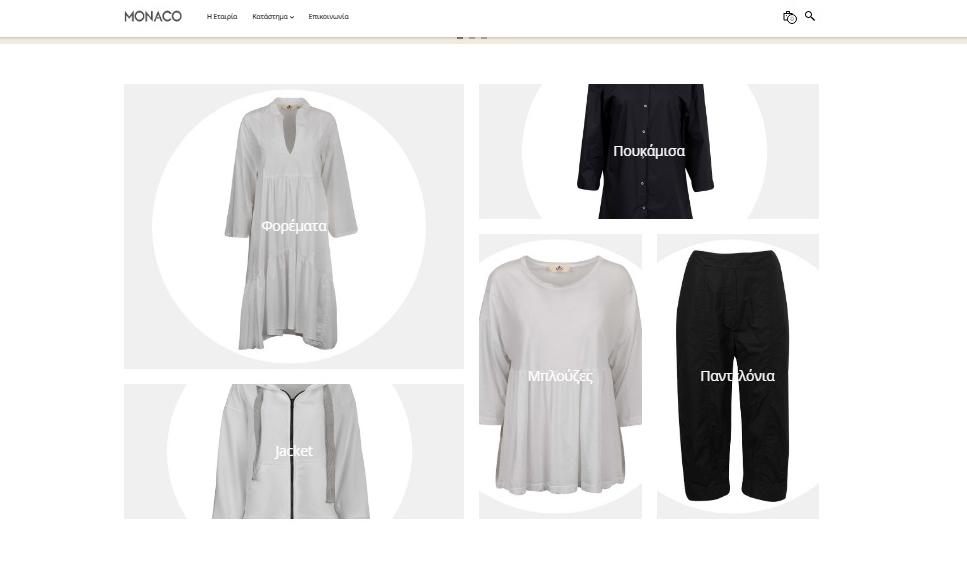
Task: Open the Παντελόνια category link
Action: [x=738, y=376]
